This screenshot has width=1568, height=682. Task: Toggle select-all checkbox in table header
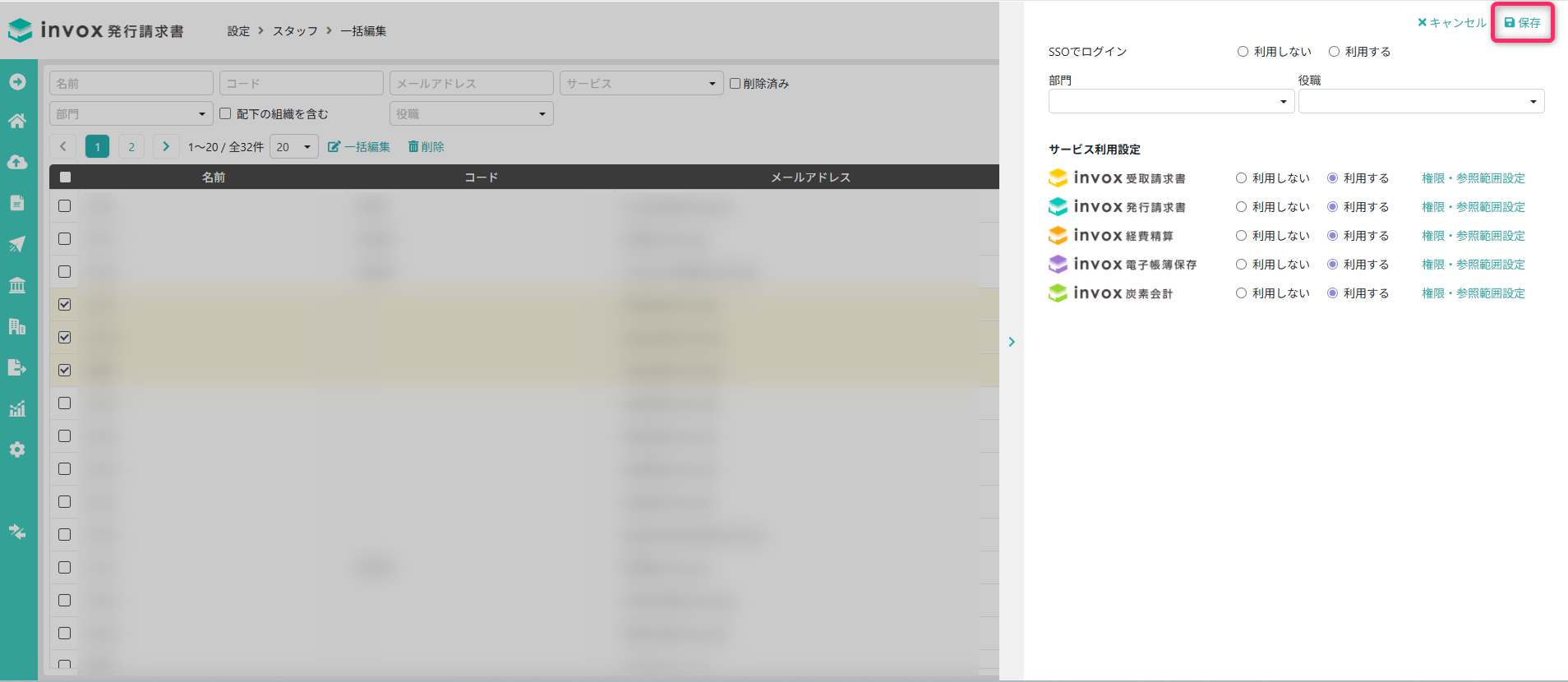(x=65, y=177)
